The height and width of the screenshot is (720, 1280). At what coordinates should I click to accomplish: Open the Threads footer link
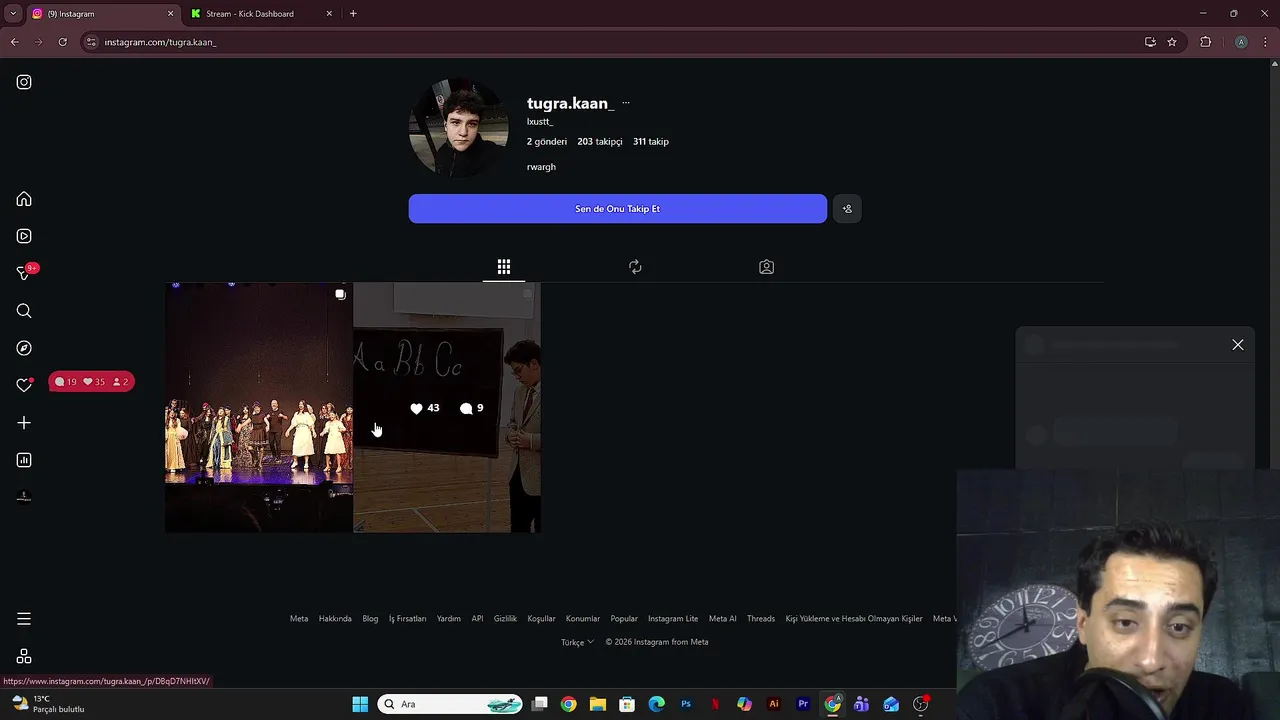click(761, 619)
